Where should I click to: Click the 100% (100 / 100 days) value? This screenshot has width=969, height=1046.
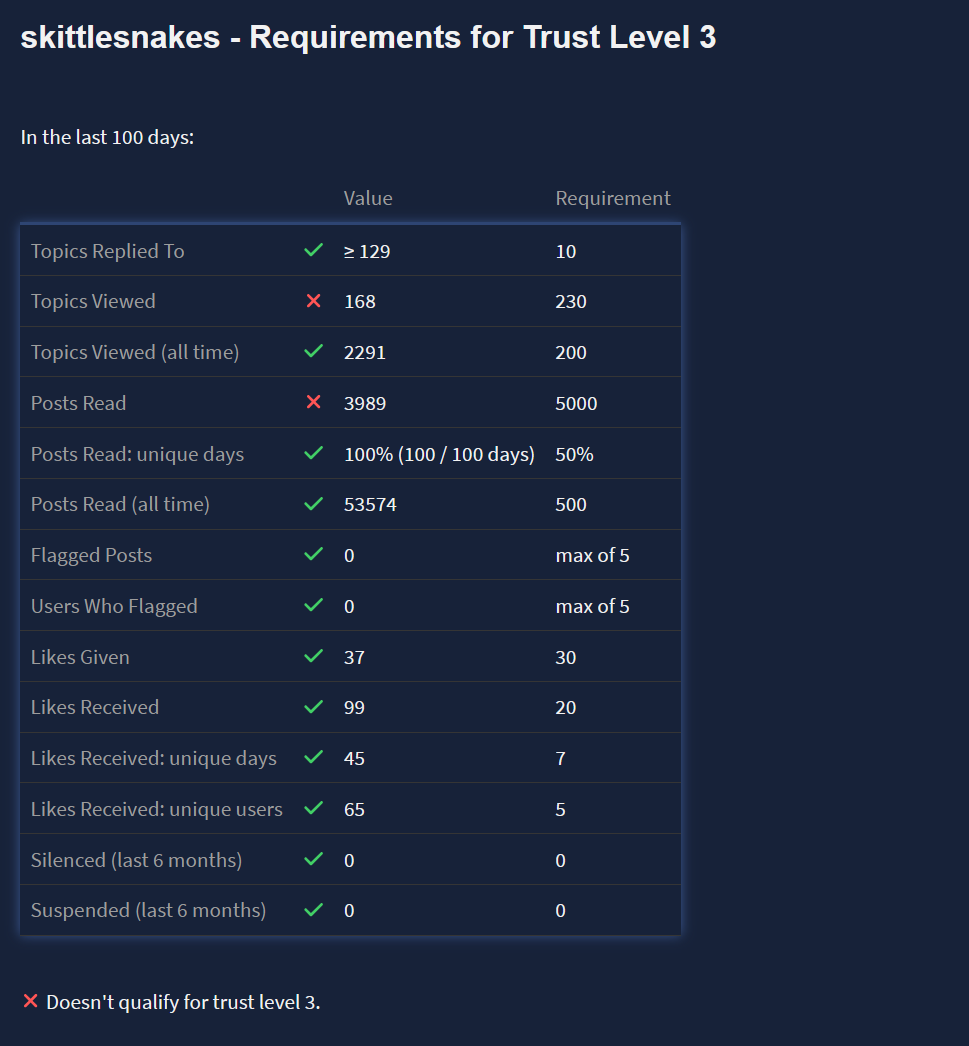click(439, 454)
